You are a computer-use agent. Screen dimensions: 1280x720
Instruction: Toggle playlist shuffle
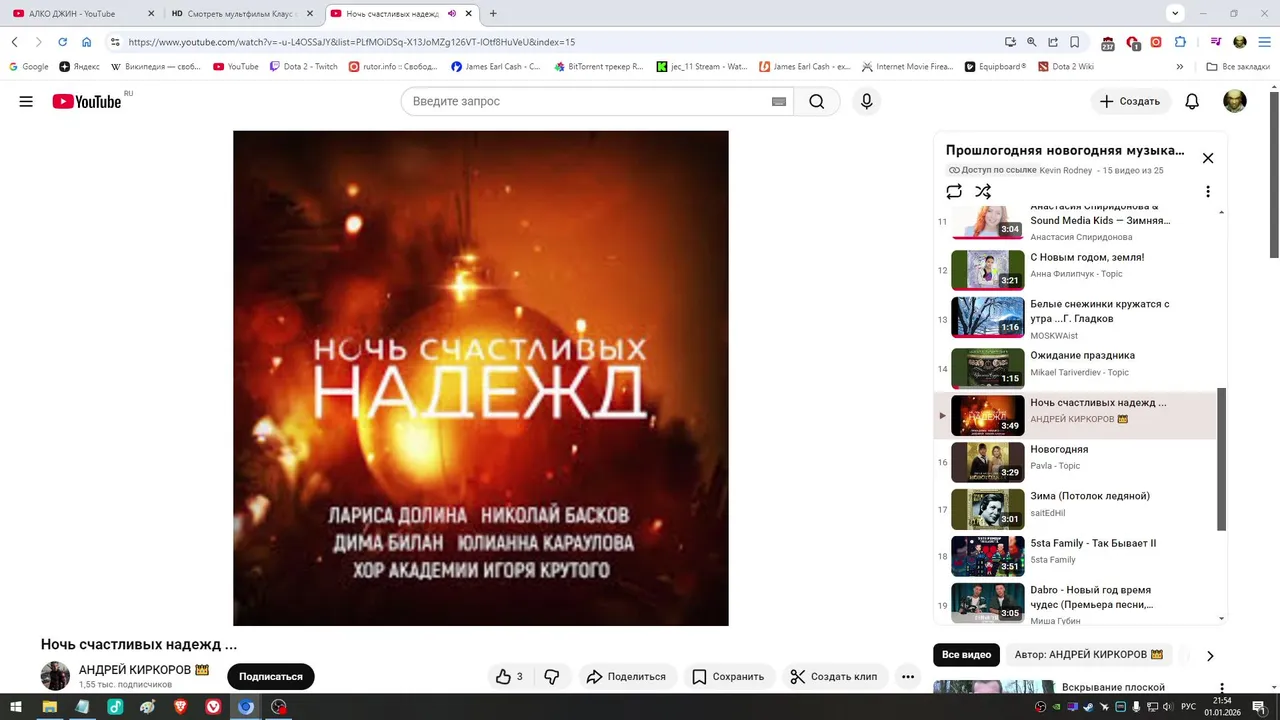pyautogui.click(x=983, y=191)
